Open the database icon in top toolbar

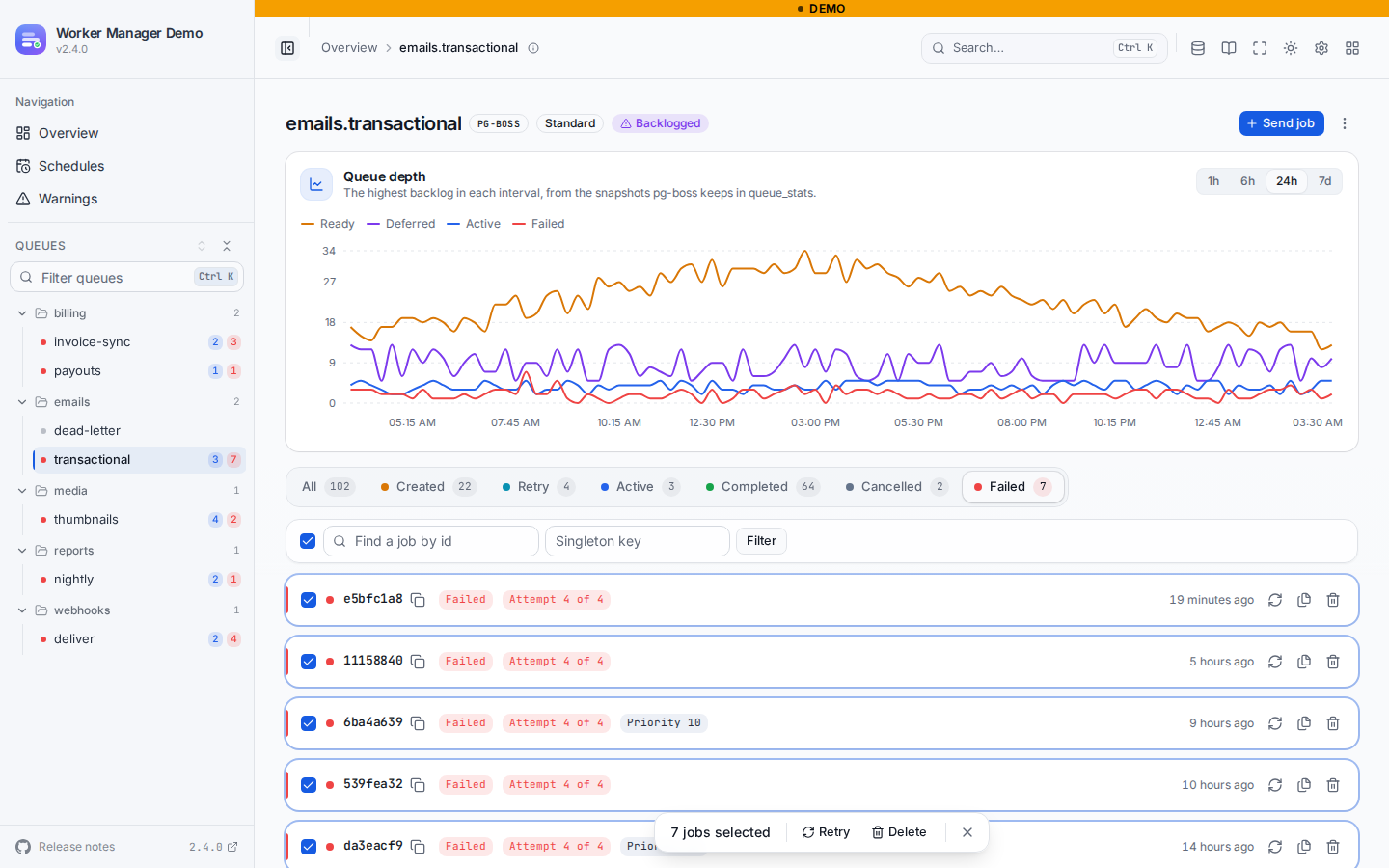coord(1198,48)
